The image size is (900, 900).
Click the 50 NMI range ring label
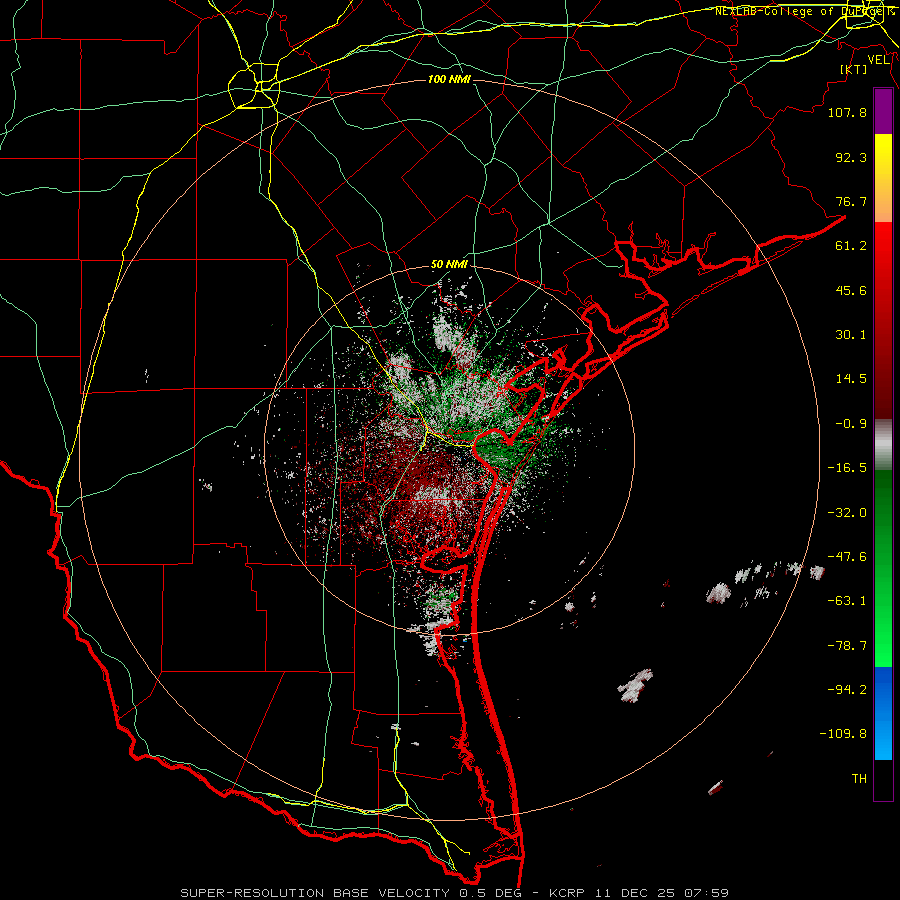click(449, 265)
